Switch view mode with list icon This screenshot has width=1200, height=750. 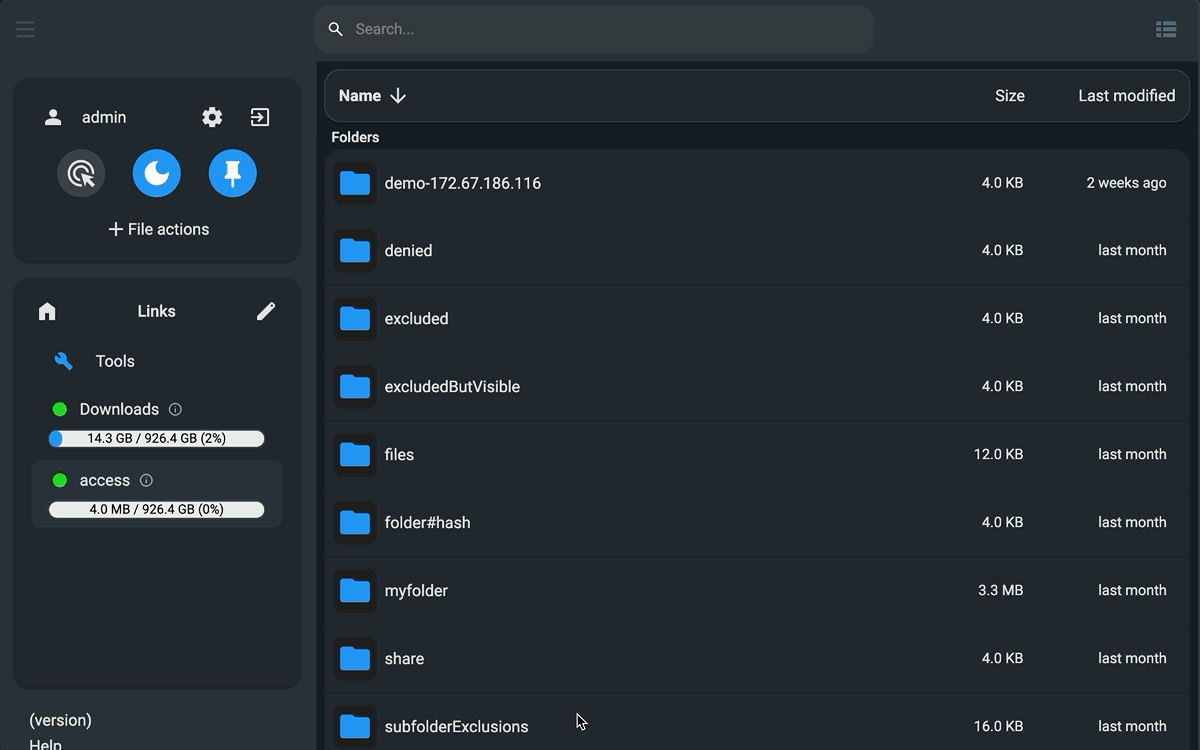coord(1166,29)
